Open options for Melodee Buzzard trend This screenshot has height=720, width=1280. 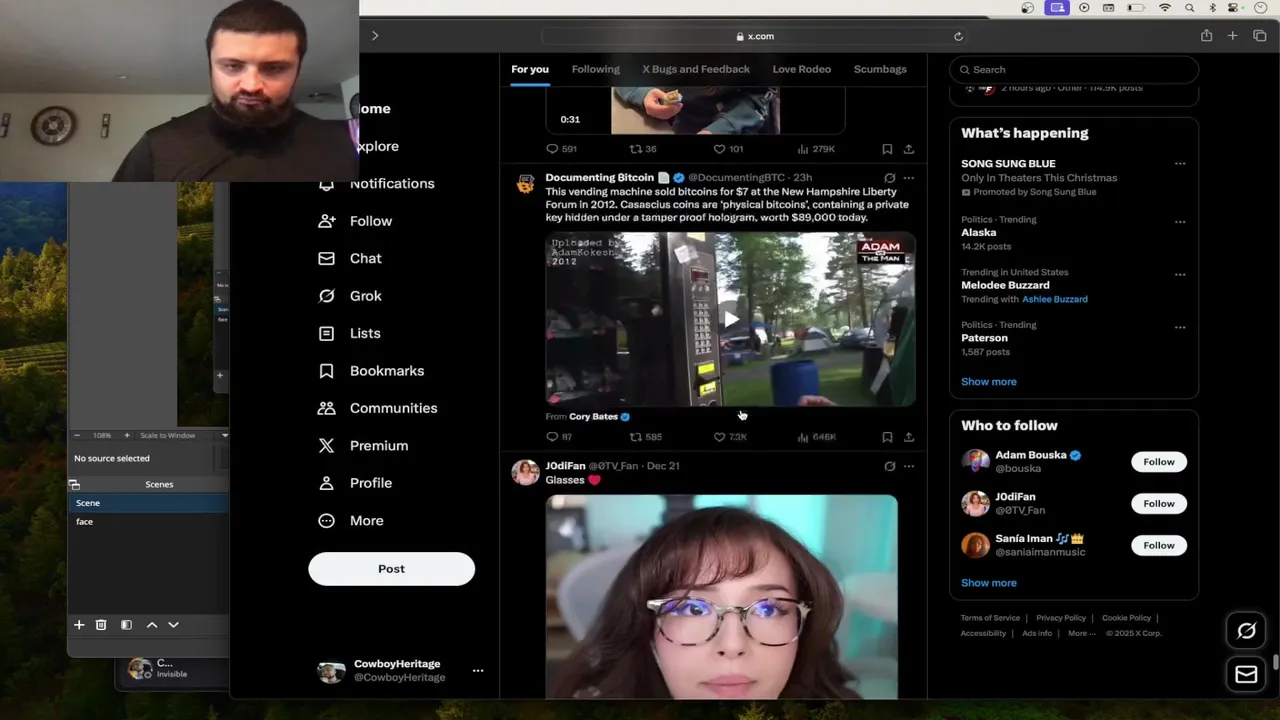click(1180, 275)
